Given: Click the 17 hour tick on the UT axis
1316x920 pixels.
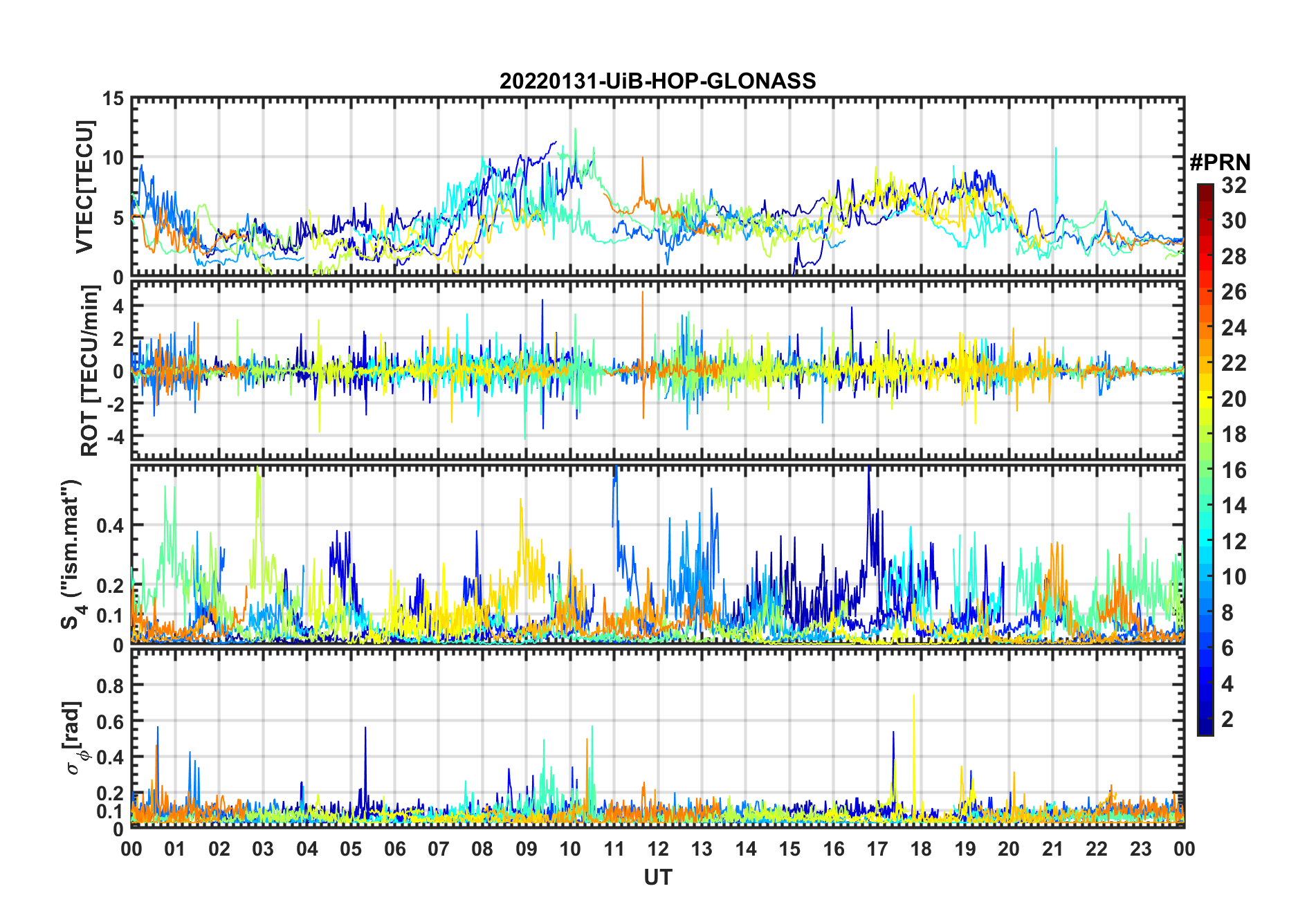Looking at the screenshot, I should tap(877, 849).
